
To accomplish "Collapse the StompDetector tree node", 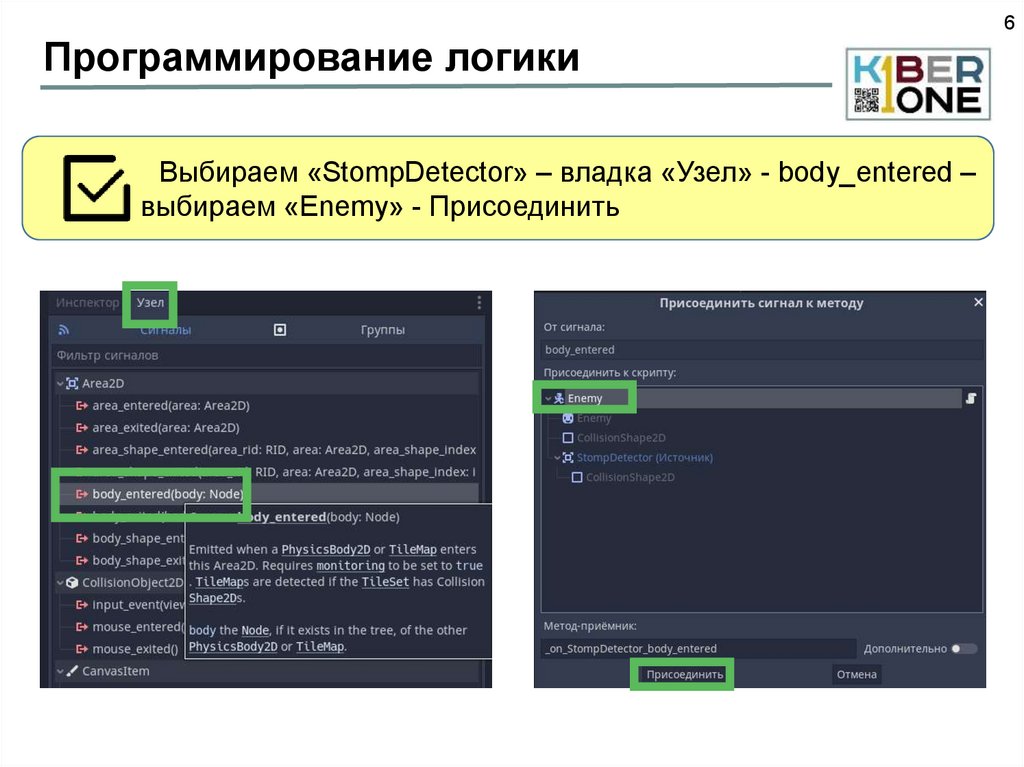I will tap(557, 458).
